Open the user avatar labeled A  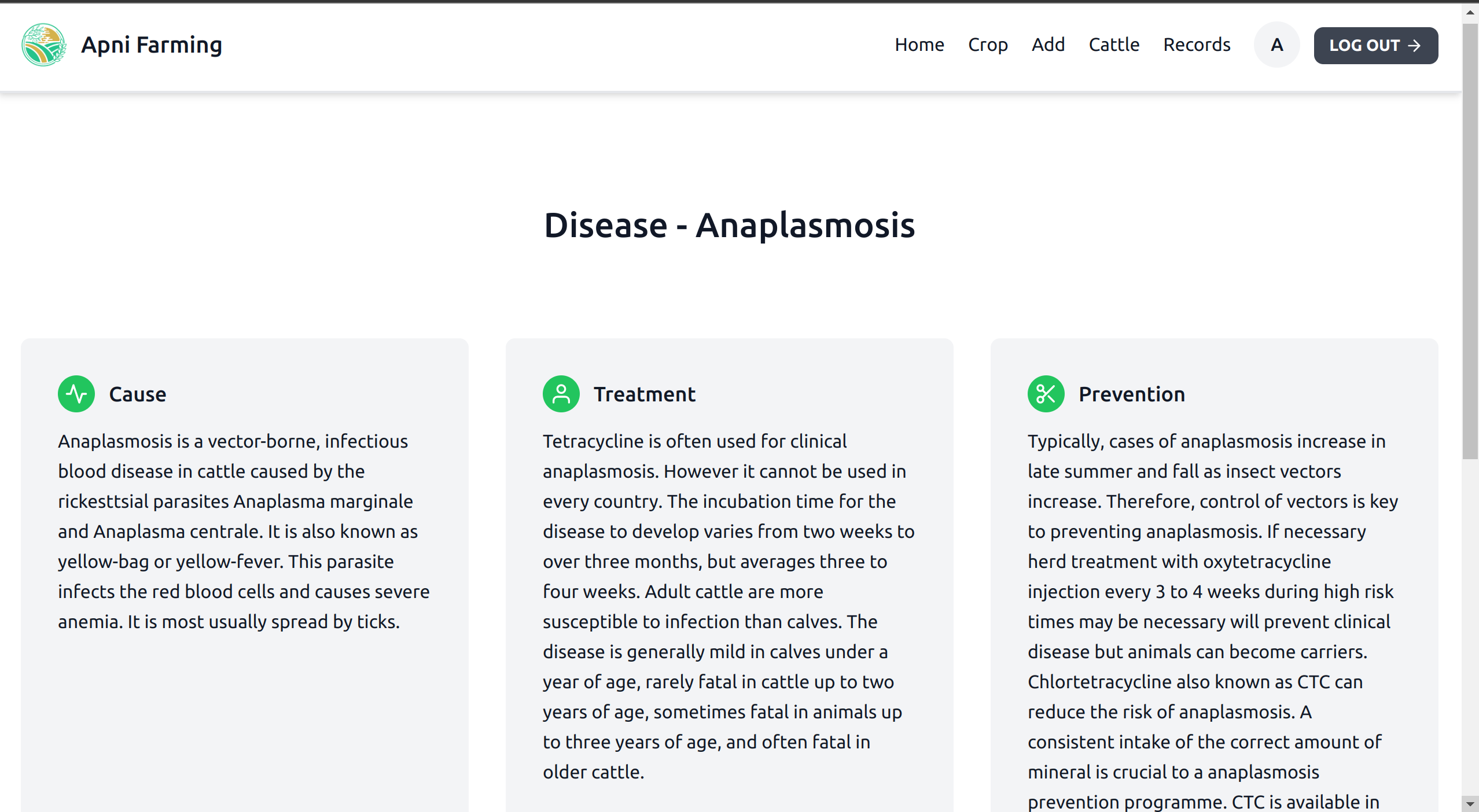coord(1276,45)
